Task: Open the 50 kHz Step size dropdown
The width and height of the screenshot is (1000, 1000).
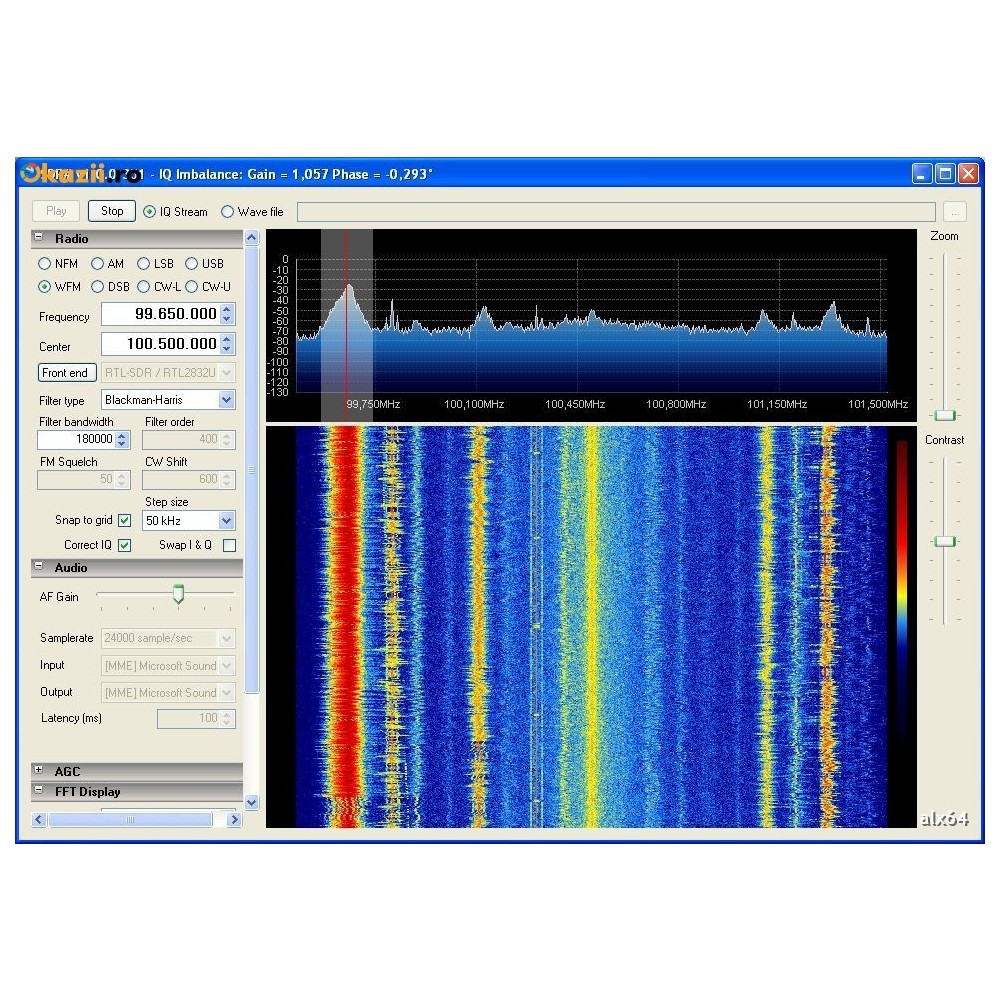Action: point(228,520)
